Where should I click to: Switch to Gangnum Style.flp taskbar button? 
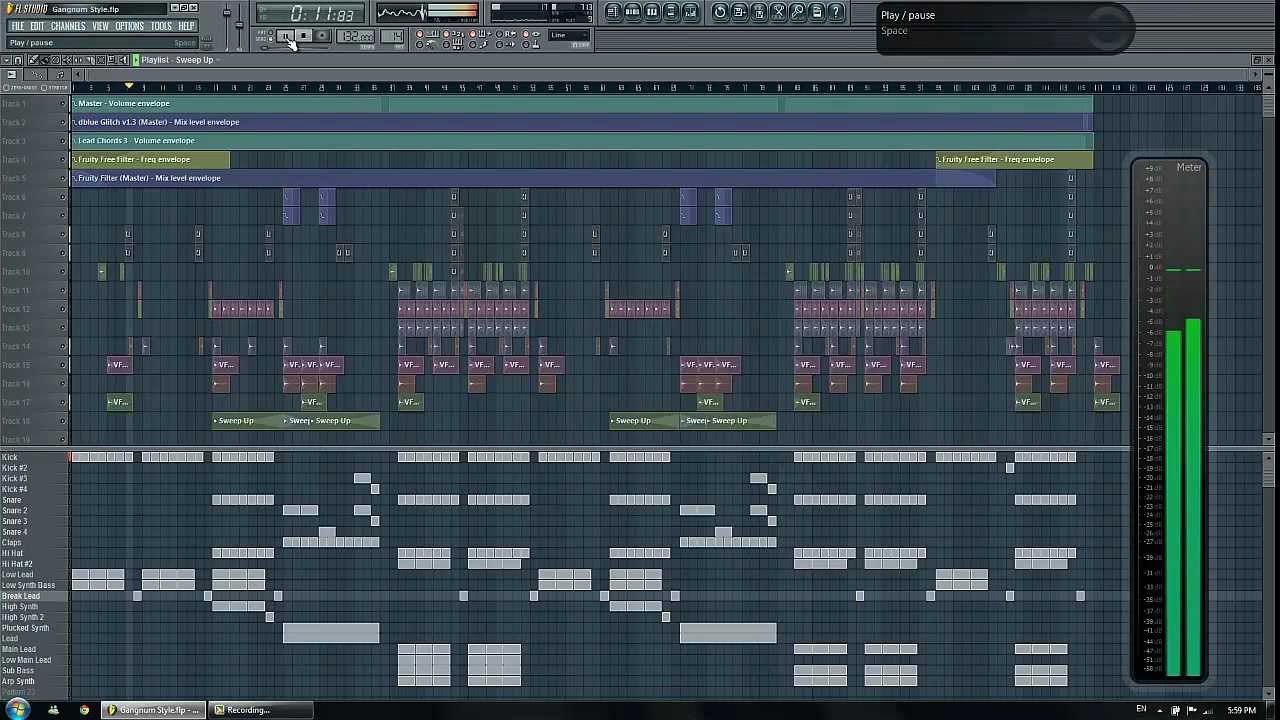154,710
